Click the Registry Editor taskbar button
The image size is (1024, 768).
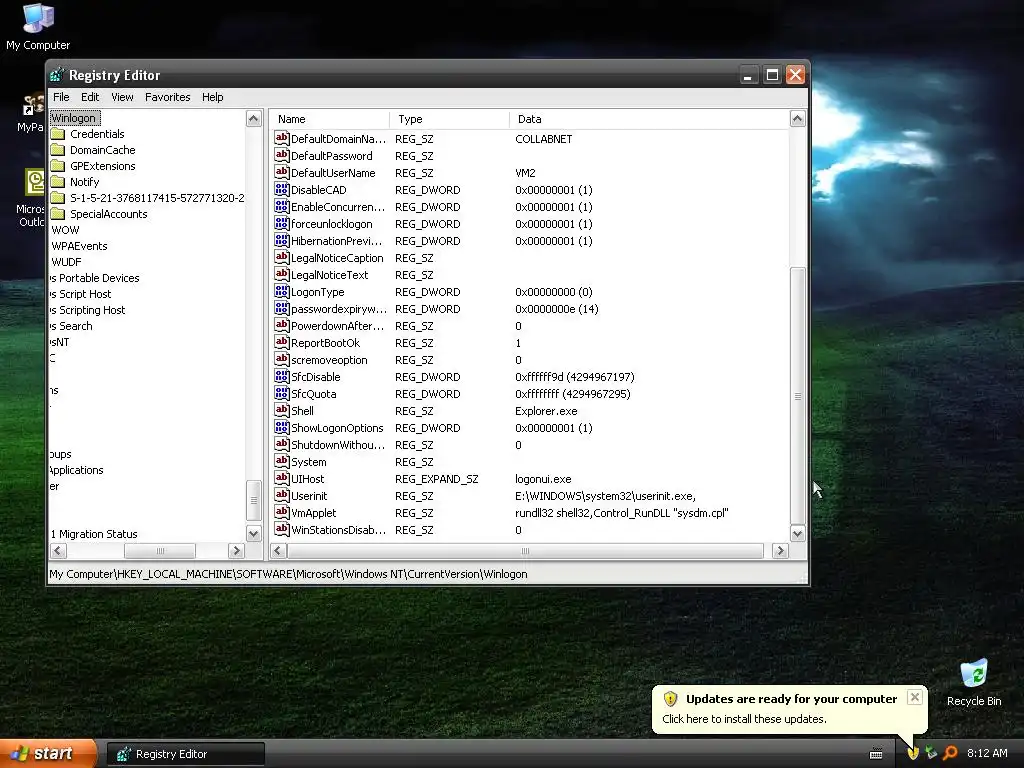click(x=186, y=754)
